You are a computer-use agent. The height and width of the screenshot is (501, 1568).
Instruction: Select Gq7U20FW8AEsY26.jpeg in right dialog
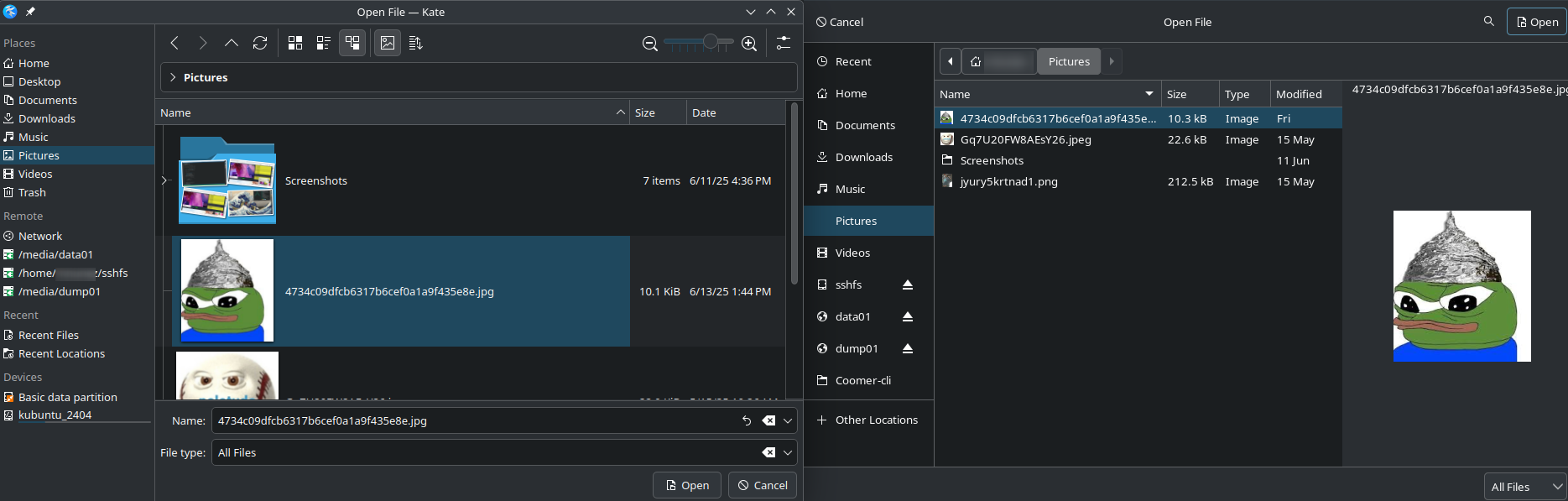pyautogui.click(x=1138, y=139)
